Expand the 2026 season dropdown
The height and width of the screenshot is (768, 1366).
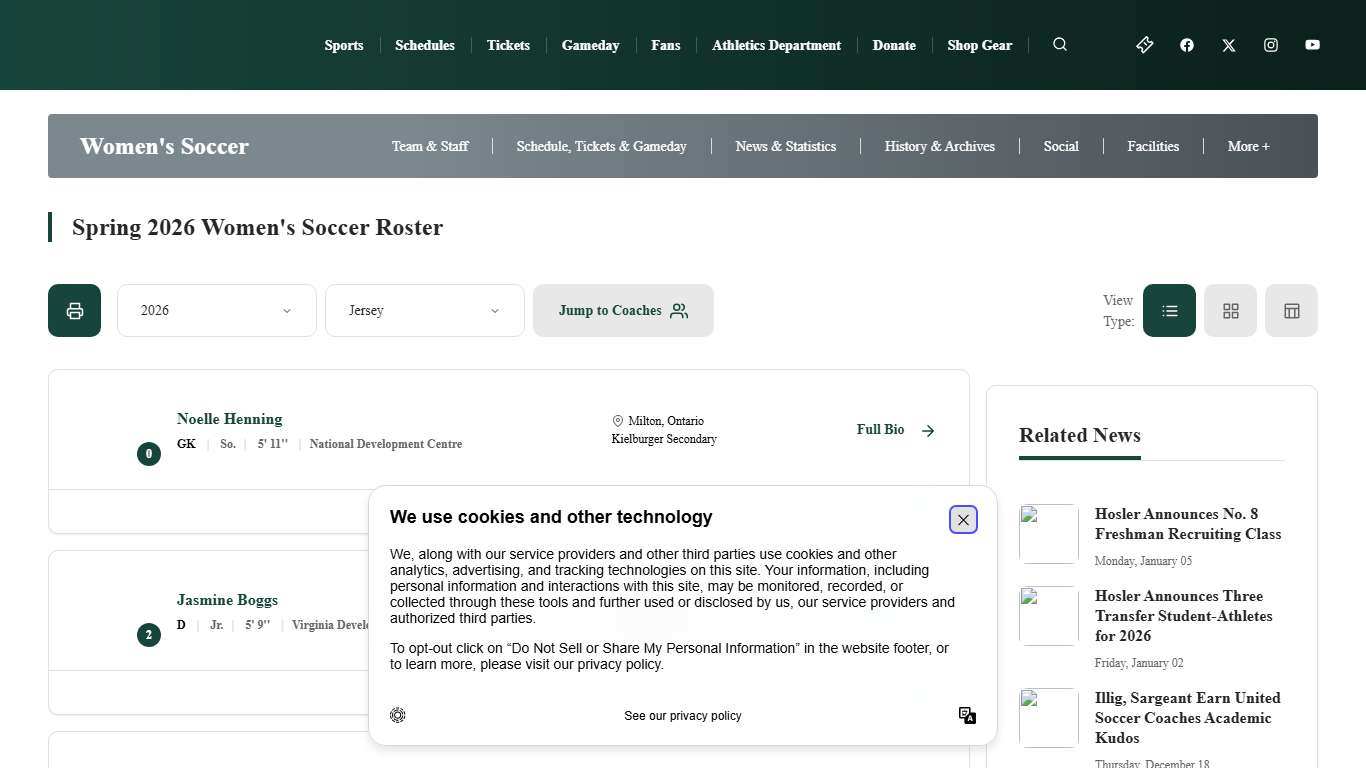point(216,311)
